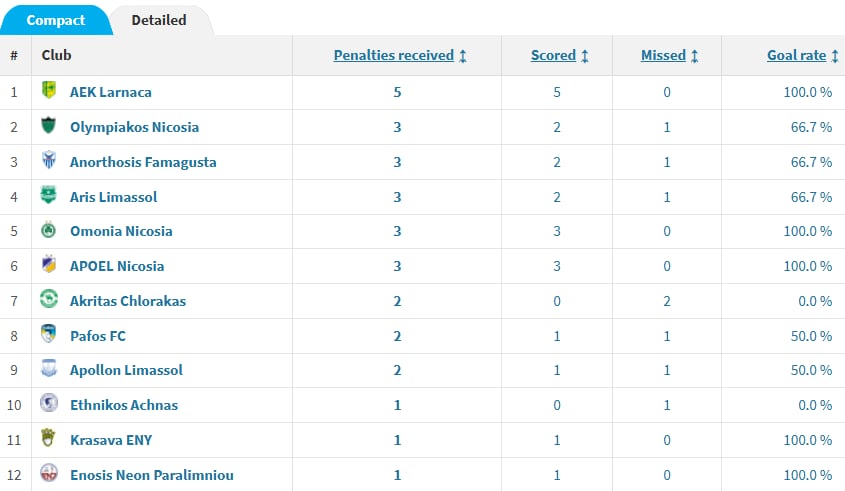Image resolution: width=845 pixels, height=491 pixels.
Task: Click the Krasava ENY crest icon
Action: coord(49,439)
